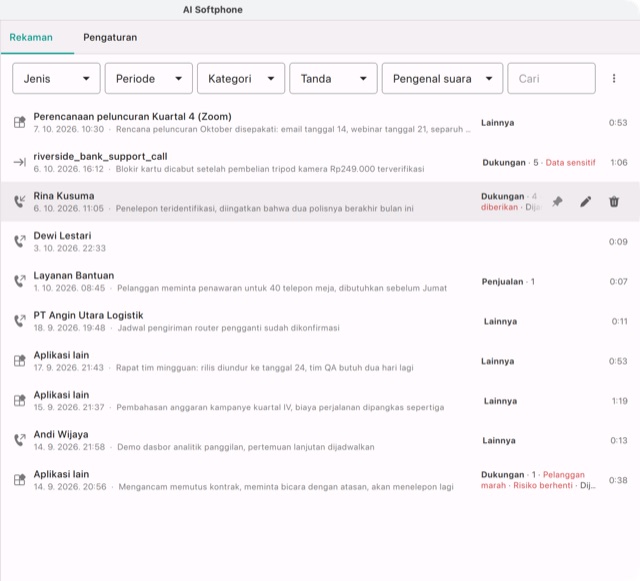Click the incoming call icon beside Rina Kusuma

(x=20, y=201)
